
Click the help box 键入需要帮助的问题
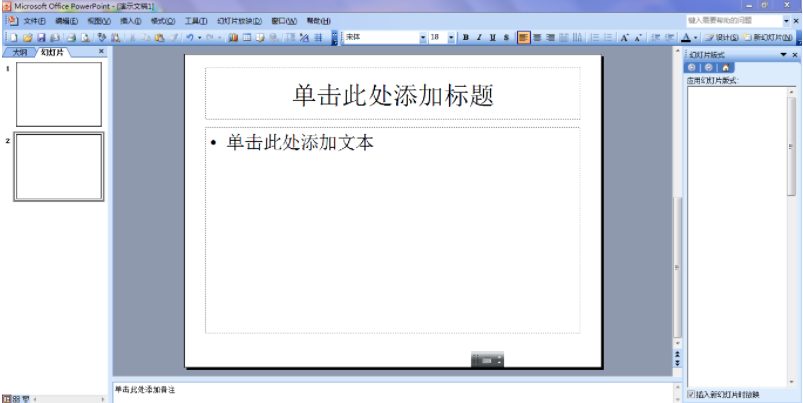(x=734, y=21)
